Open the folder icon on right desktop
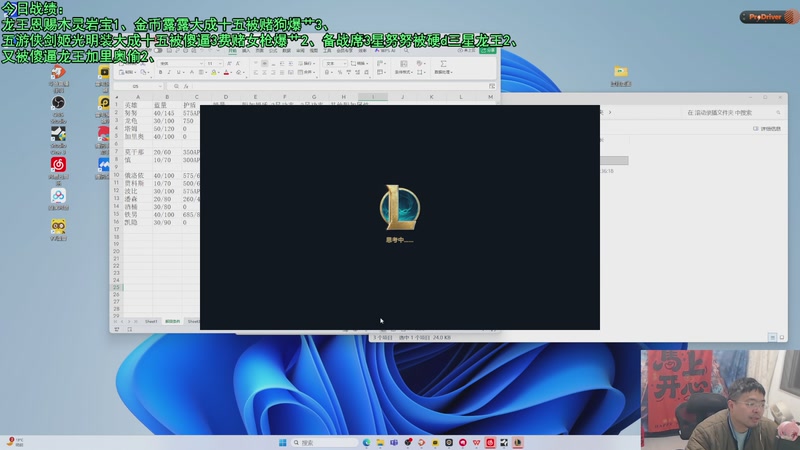Image resolution: width=800 pixels, height=450 pixels. coord(621,75)
